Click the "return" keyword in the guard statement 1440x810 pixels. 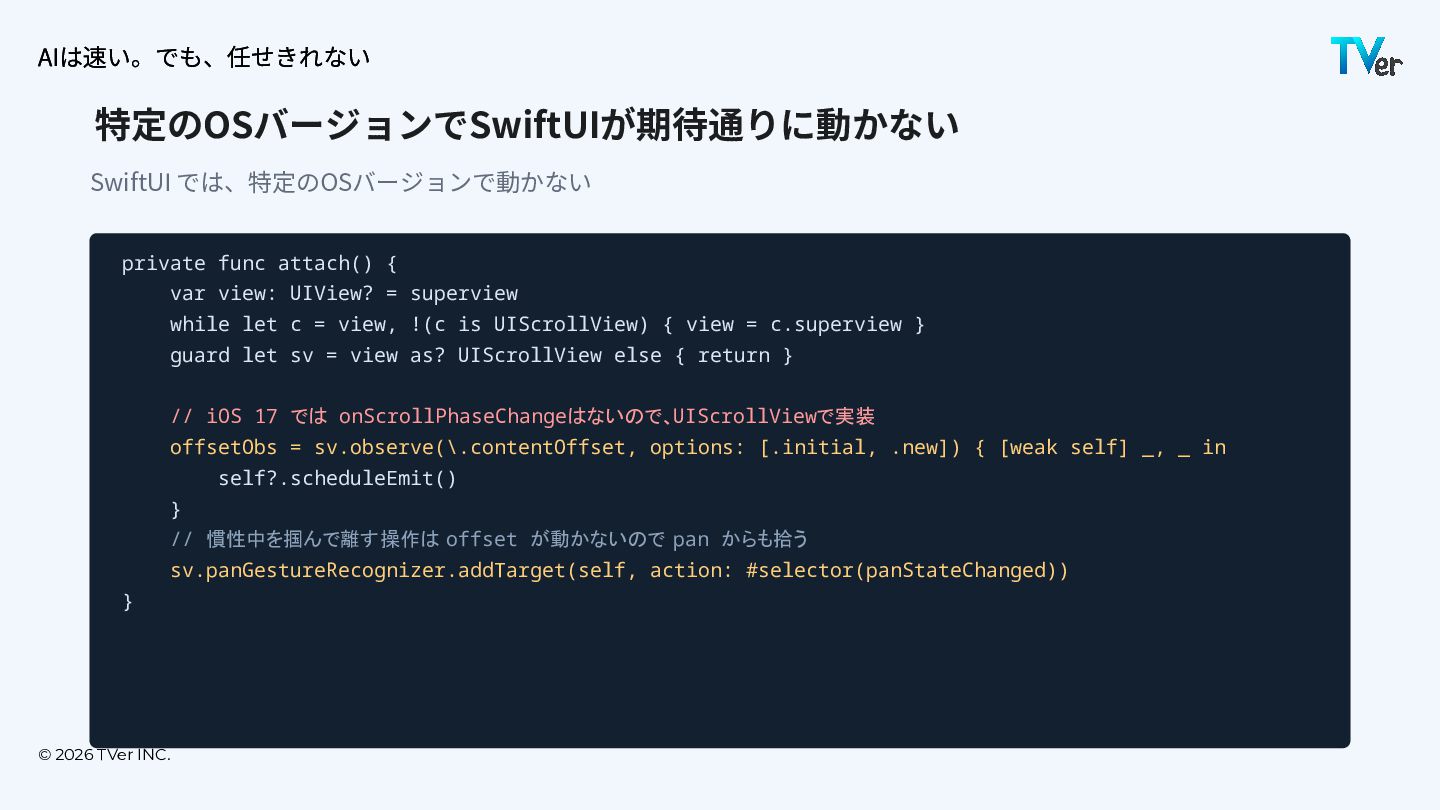click(x=733, y=355)
